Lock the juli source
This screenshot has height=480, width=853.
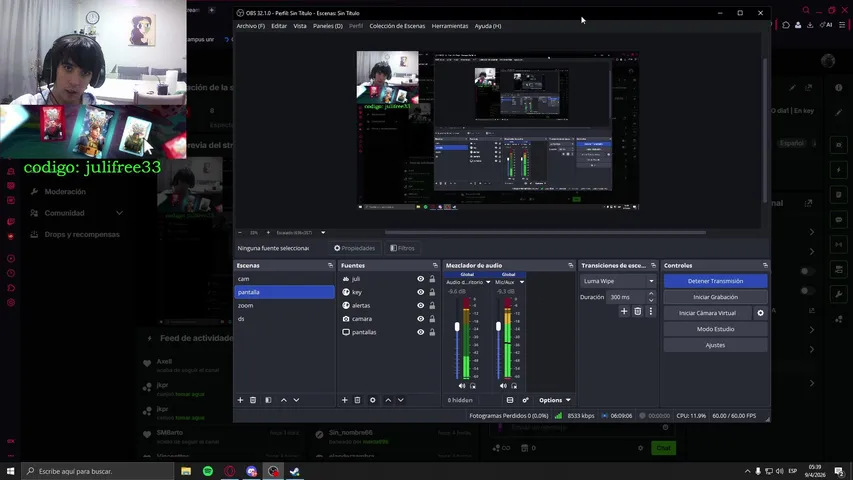[x=432, y=279]
